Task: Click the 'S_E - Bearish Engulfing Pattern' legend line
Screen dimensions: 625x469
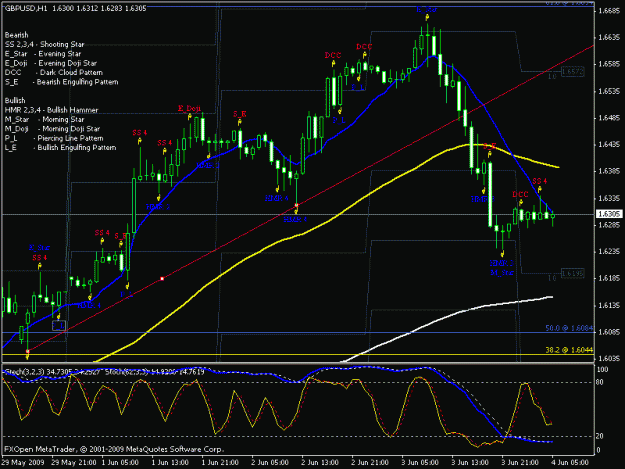Action: pos(62,82)
